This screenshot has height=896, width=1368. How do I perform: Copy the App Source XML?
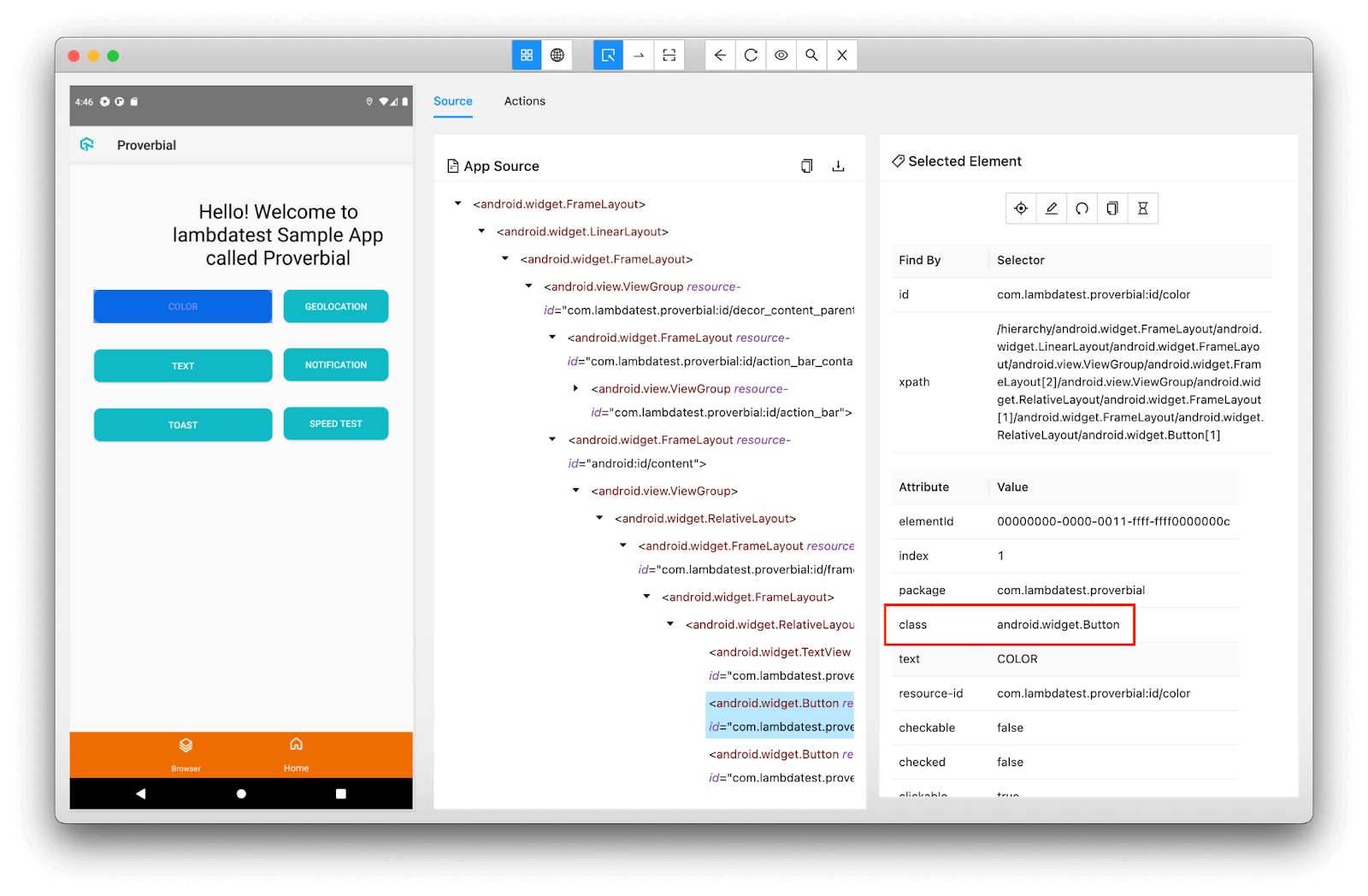point(807,166)
